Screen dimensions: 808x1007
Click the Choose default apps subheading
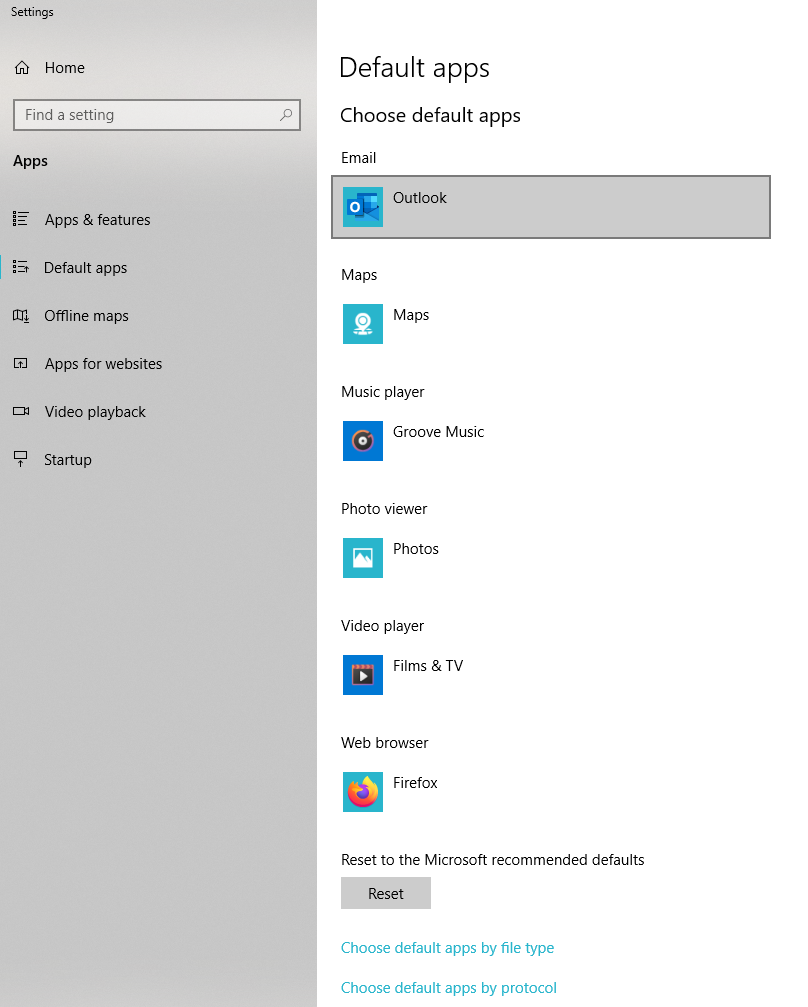click(x=430, y=116)
